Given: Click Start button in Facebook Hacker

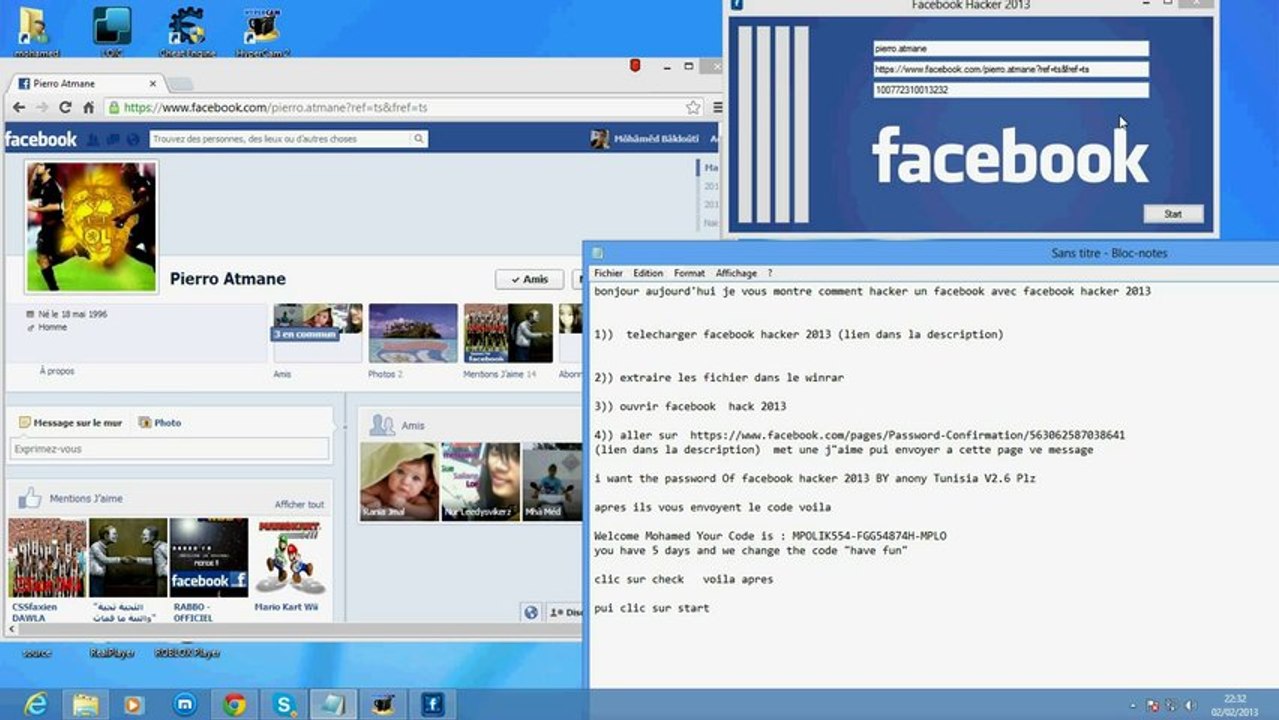Looking at the screenshot, I should 1173,214.
